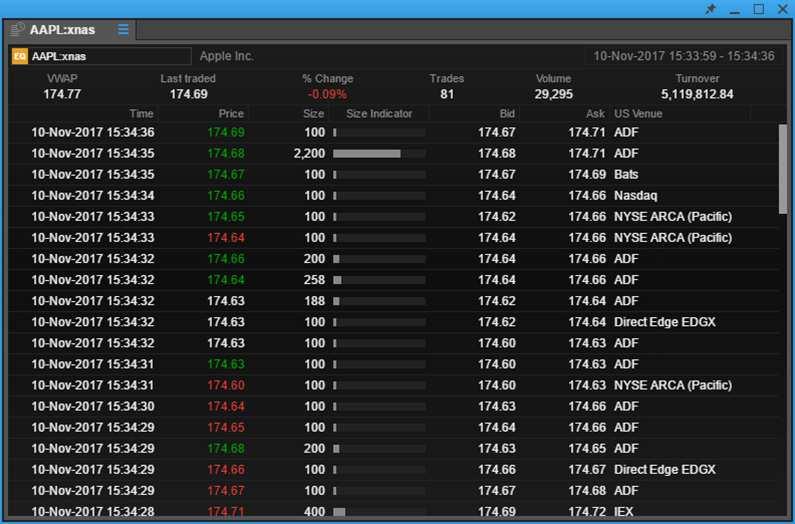Image resolution: width=795 pixels, height=524 pixels.
Task: Click NYSE ARCA (Pacific) in the 15:34:31 row
Action: 673,385
